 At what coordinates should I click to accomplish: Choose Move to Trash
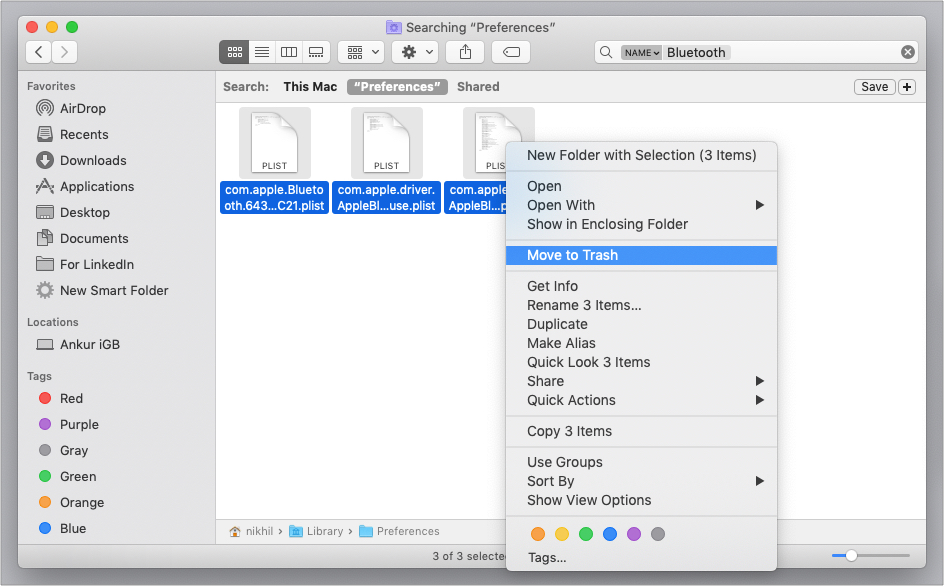click(x=641, y=255)
